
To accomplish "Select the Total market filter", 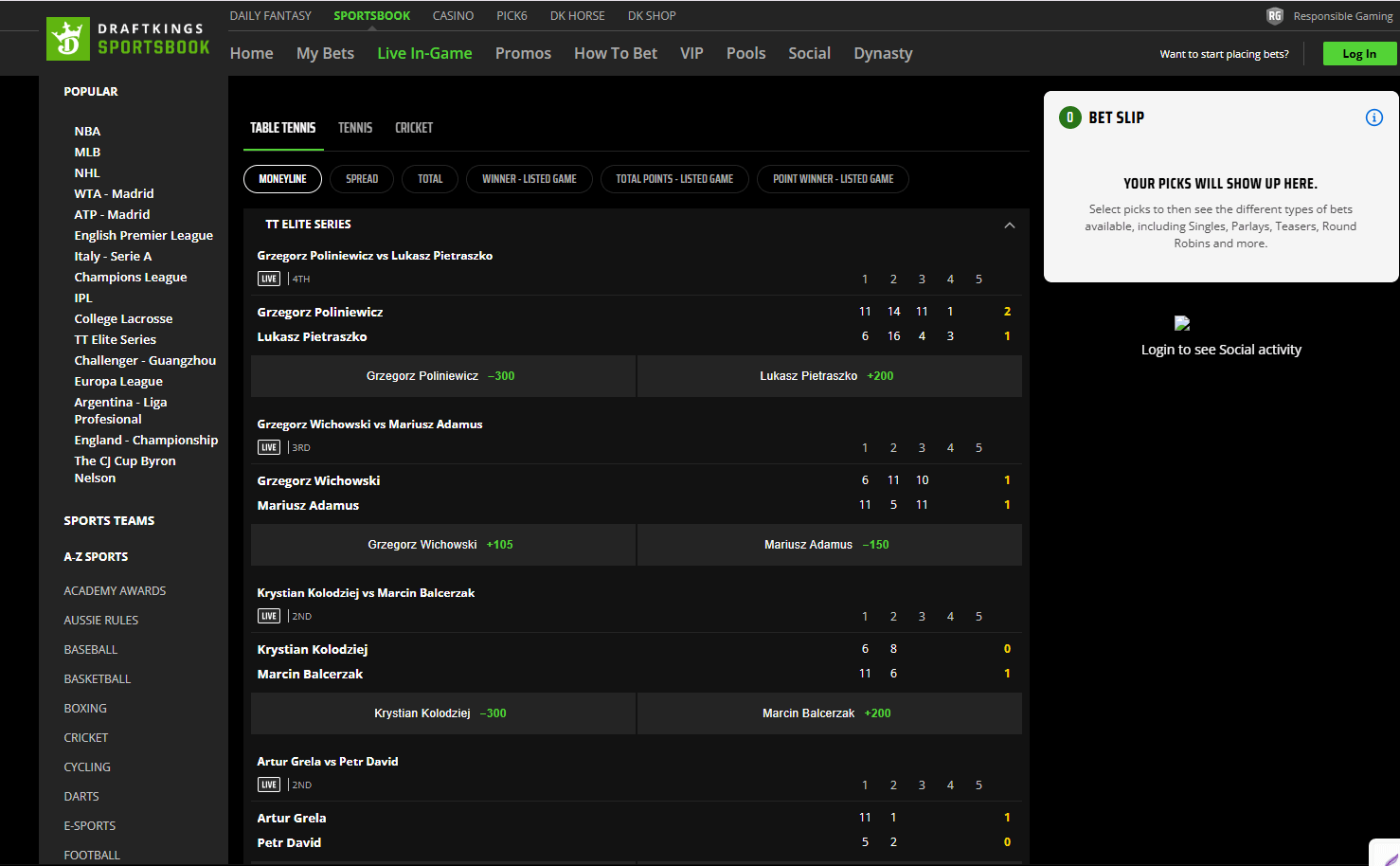I will [x=430, y=179].
